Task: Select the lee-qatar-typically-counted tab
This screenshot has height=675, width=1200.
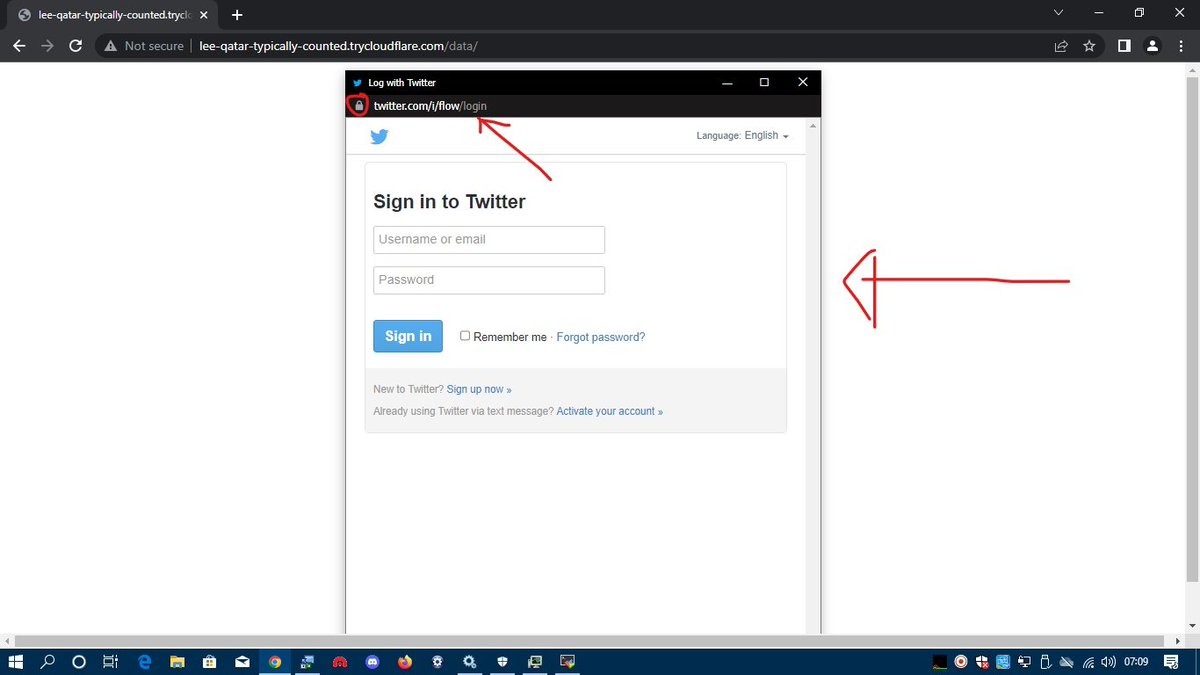Action: point(114,15)
